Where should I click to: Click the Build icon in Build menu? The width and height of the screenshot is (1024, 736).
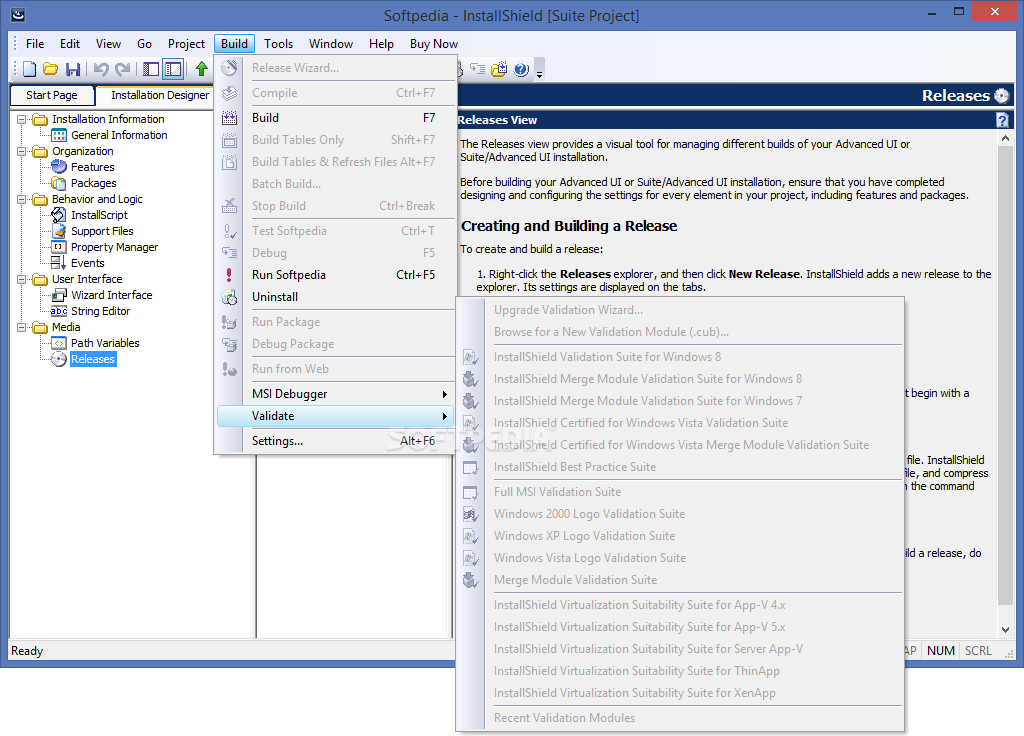click(229, 118)
